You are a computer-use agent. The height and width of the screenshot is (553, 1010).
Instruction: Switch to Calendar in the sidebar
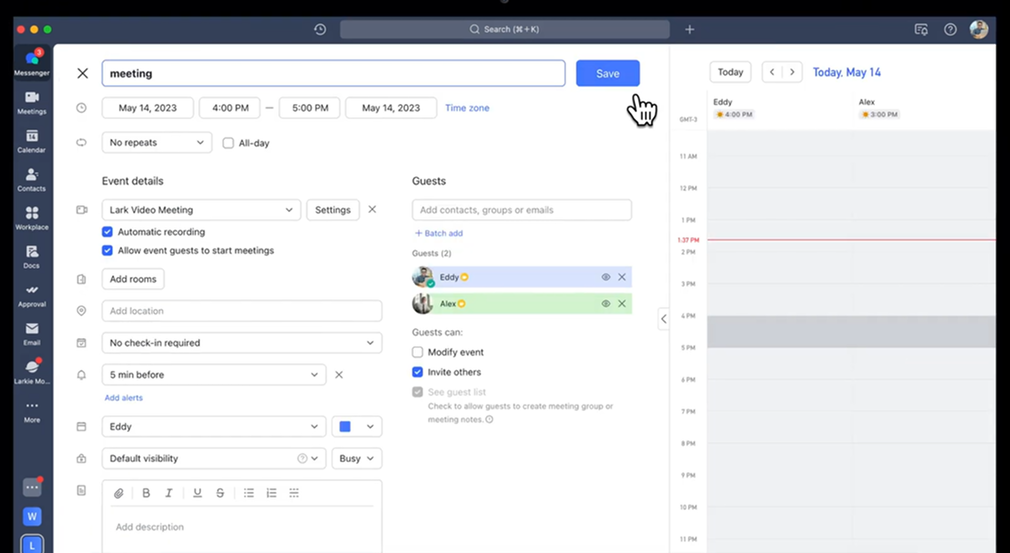click(x=32, y=140)
